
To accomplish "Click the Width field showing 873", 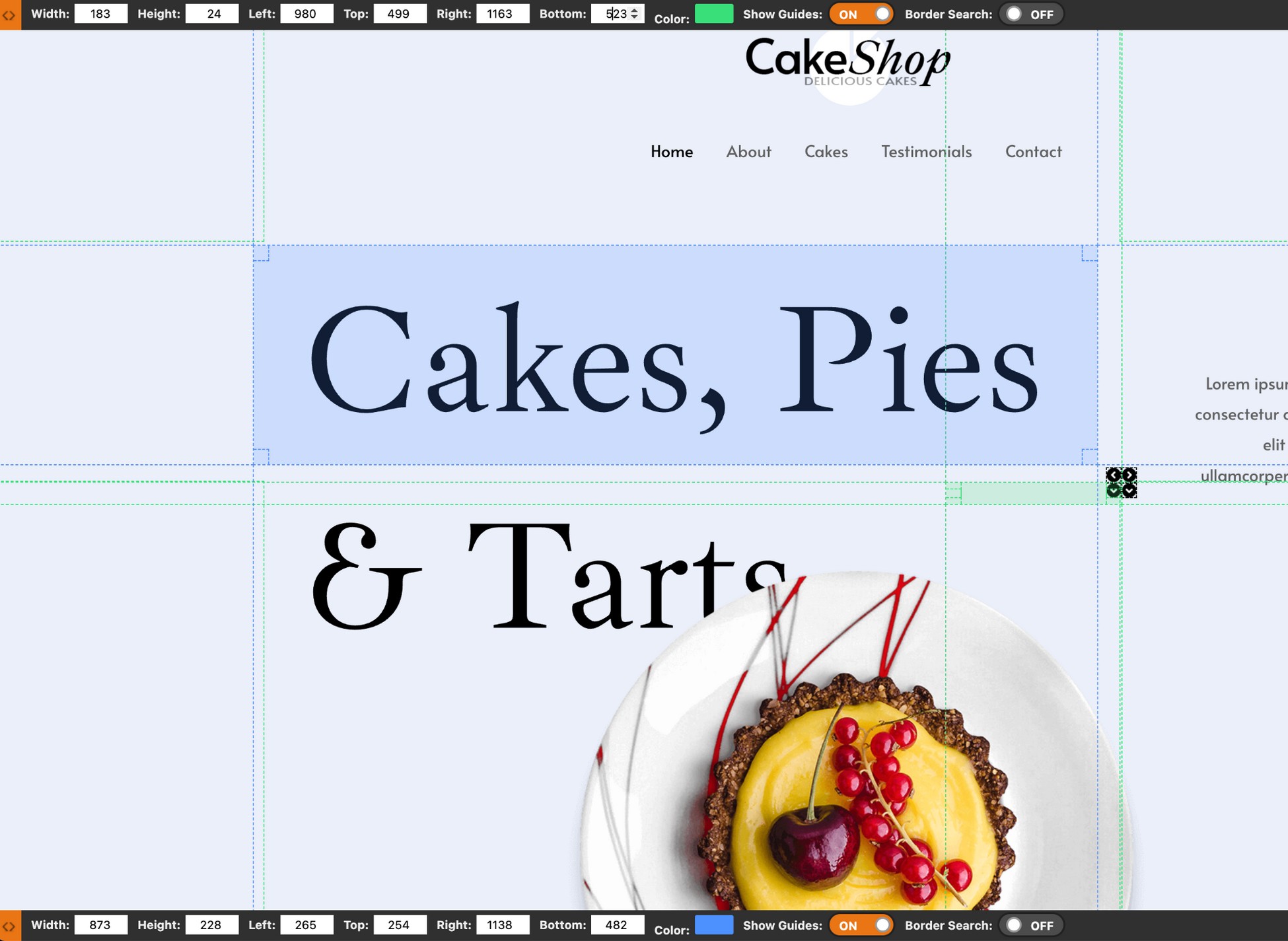I will [x=100, y=925].
